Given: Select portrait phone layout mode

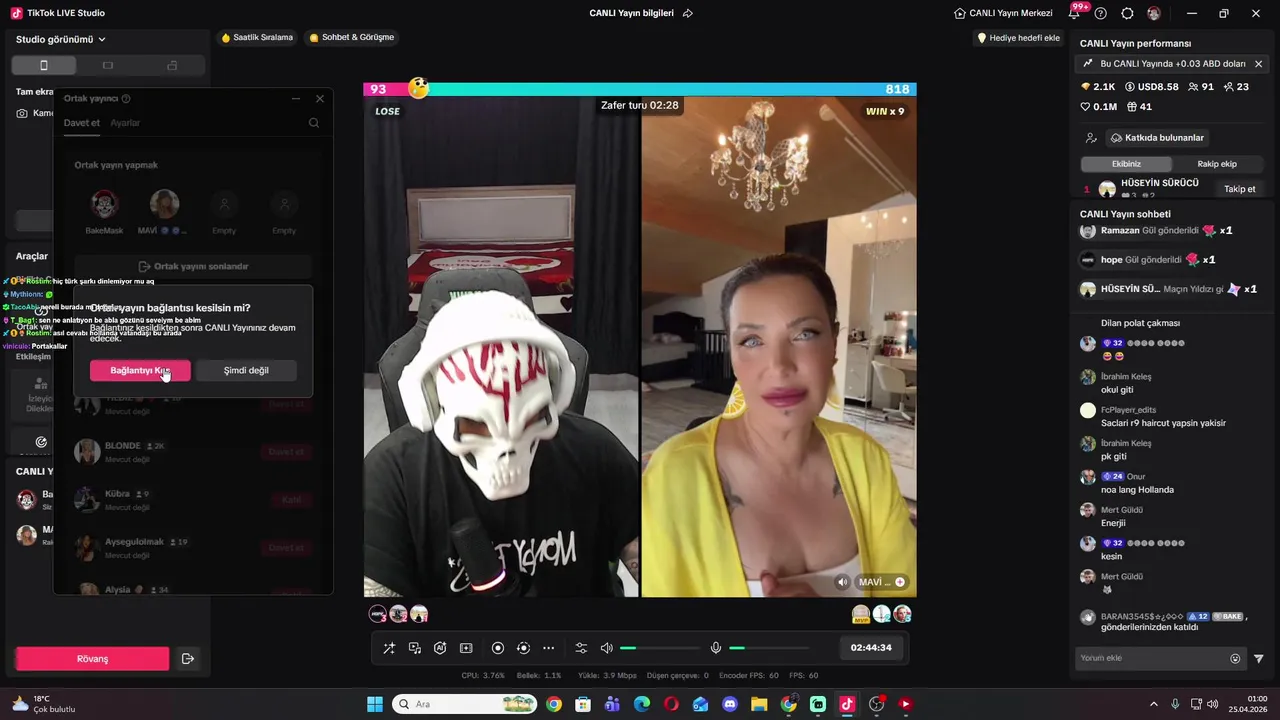Looking at the screenshot, I should [x=43, y=65].
